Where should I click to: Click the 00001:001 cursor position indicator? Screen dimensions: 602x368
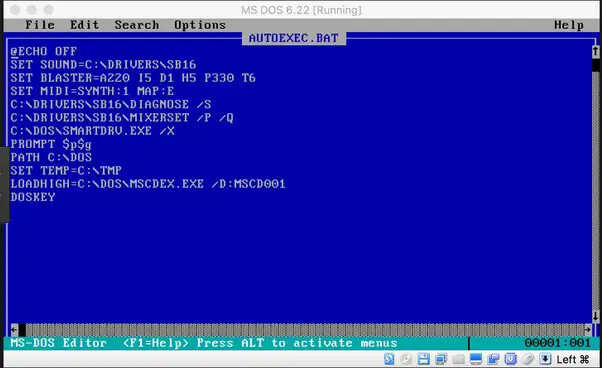pyautogui.click(x=557, y=343)
